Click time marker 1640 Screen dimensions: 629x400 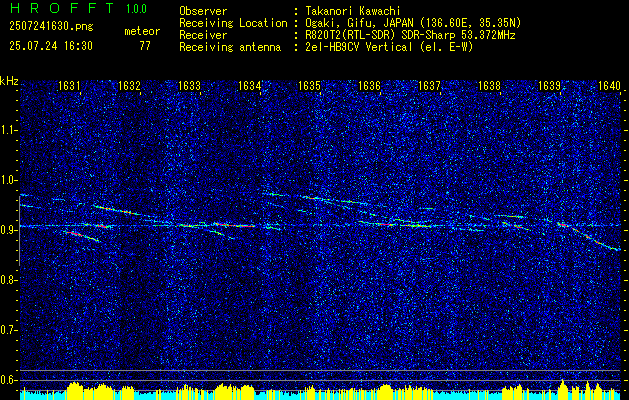coord(609,85)
